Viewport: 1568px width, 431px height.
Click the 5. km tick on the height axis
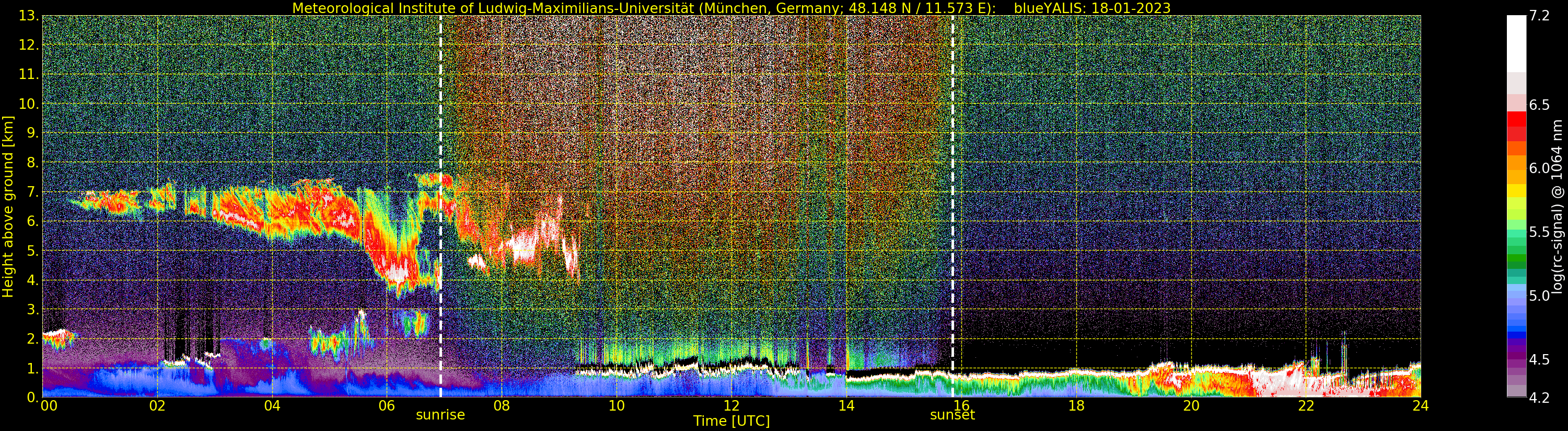[33, 250]
